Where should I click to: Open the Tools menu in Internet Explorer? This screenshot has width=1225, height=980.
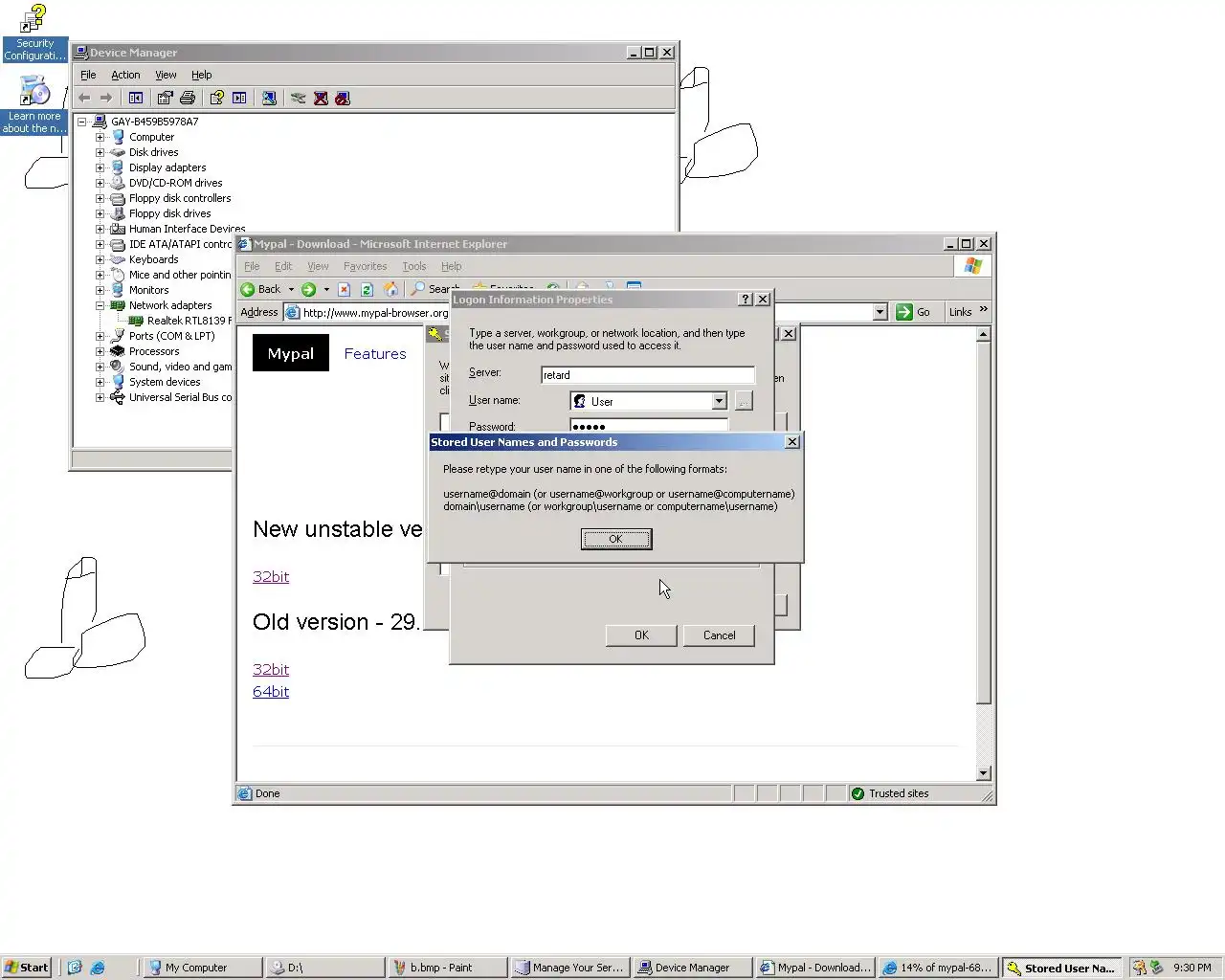point(414,266)
